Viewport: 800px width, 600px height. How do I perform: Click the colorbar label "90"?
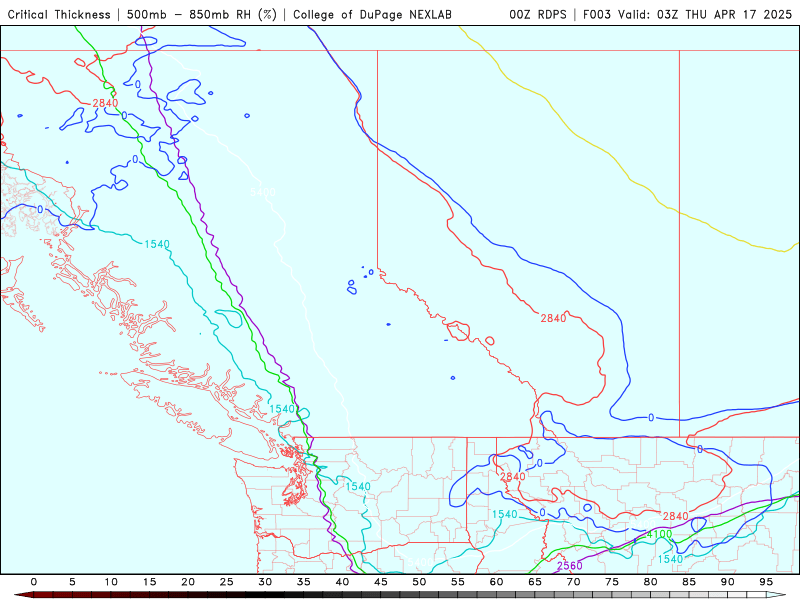tap(728, 582)
